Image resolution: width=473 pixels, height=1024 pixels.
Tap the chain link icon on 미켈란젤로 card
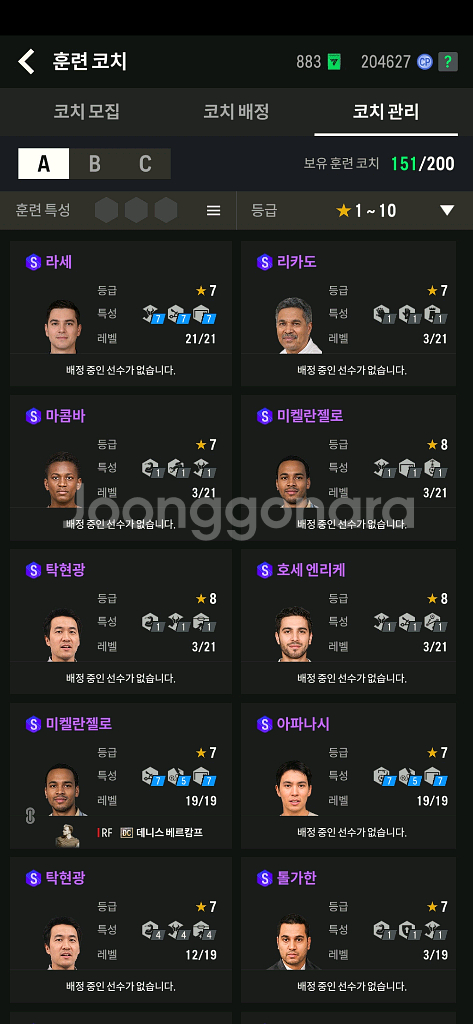pos(30,816)
